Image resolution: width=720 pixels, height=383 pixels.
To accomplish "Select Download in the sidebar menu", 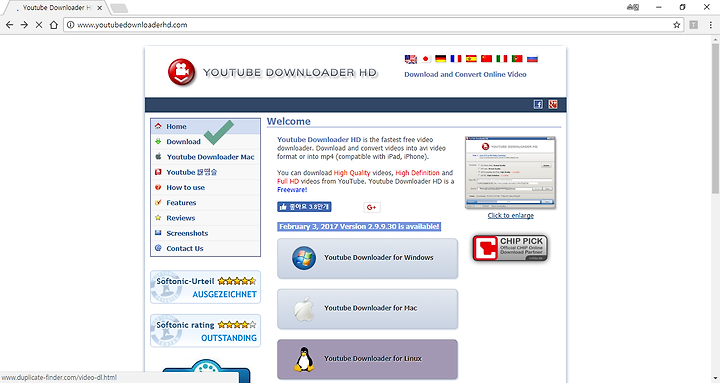I will click(x=205, y=141).
